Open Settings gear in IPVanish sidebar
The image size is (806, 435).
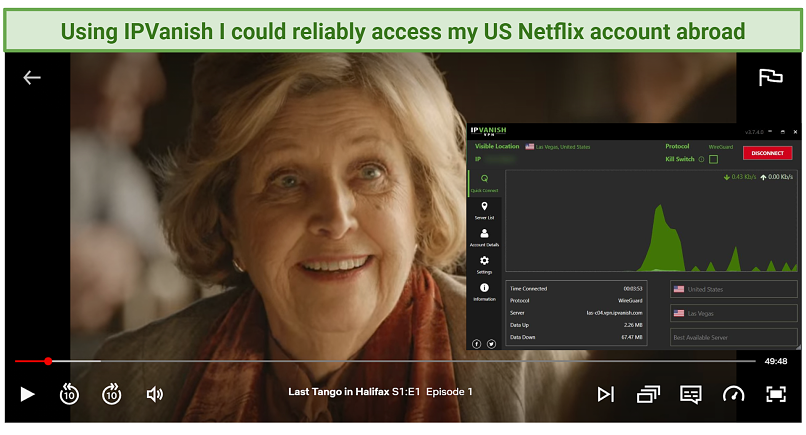click(x=484, y=265)
